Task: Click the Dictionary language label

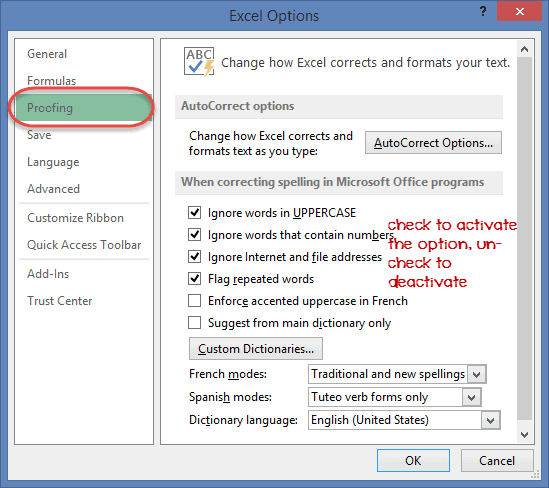Action: (243, 420)
